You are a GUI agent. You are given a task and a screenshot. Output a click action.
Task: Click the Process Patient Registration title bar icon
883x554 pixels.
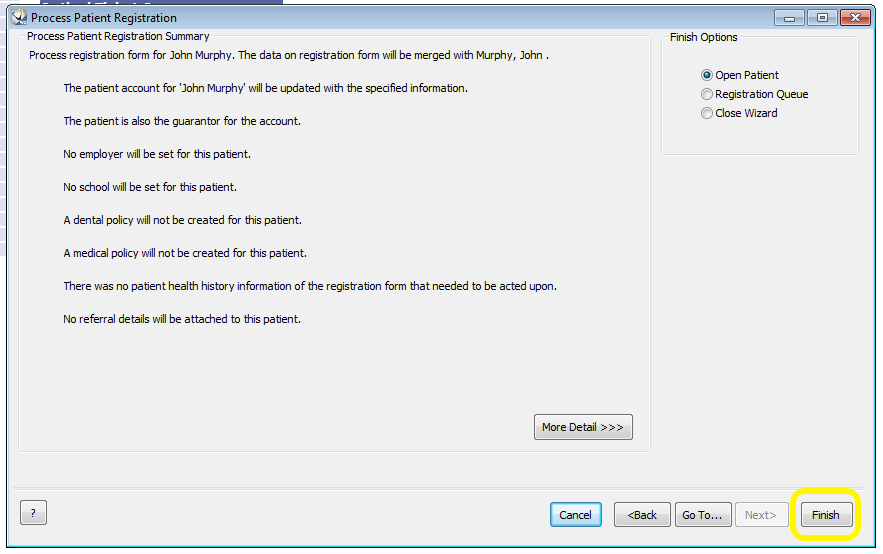pyautogui.click(x=19, y=17)
